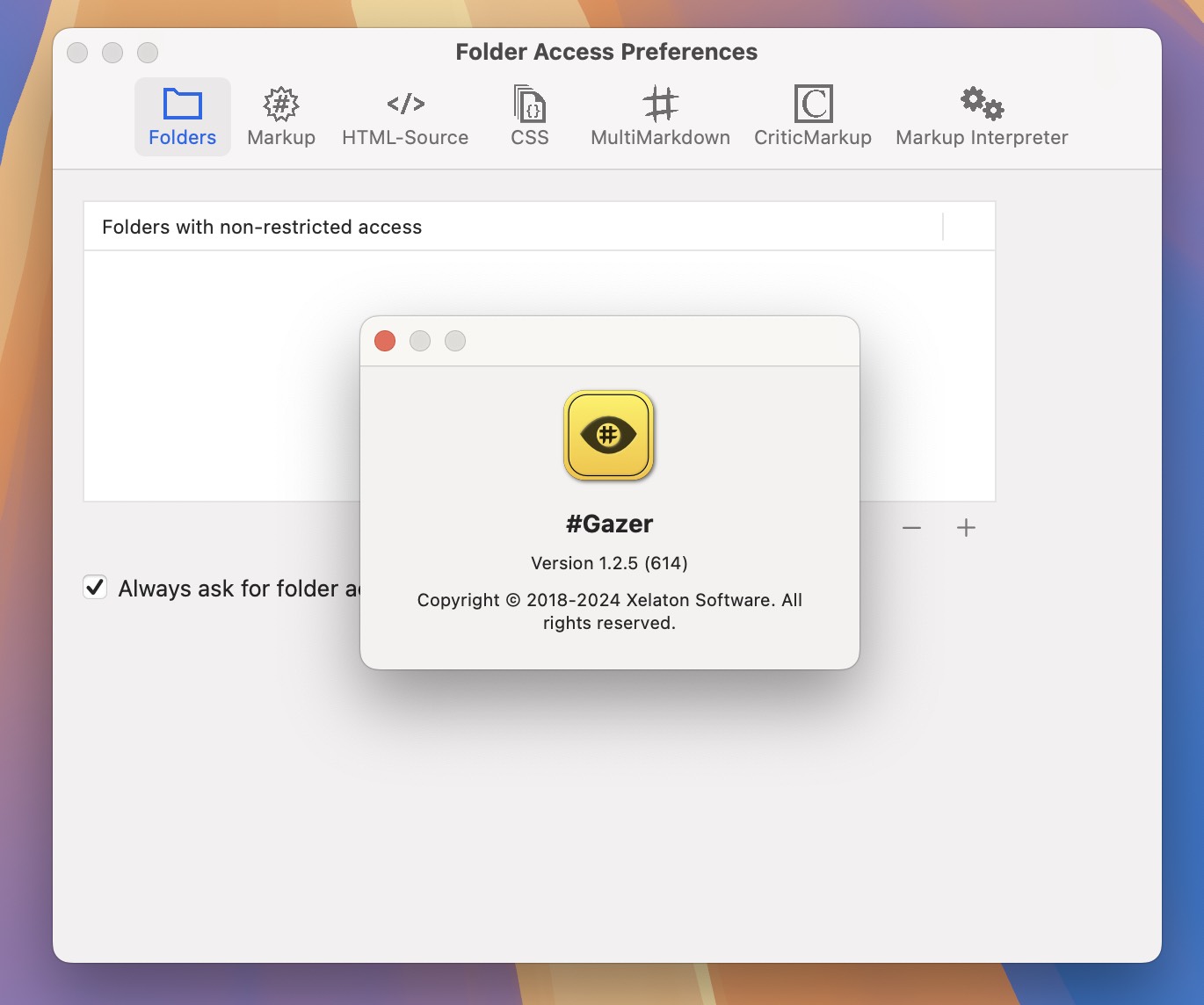1204x1005 pixels.
Task: Open the Markup Interpreter preferences tab
Action: (982, 117)
